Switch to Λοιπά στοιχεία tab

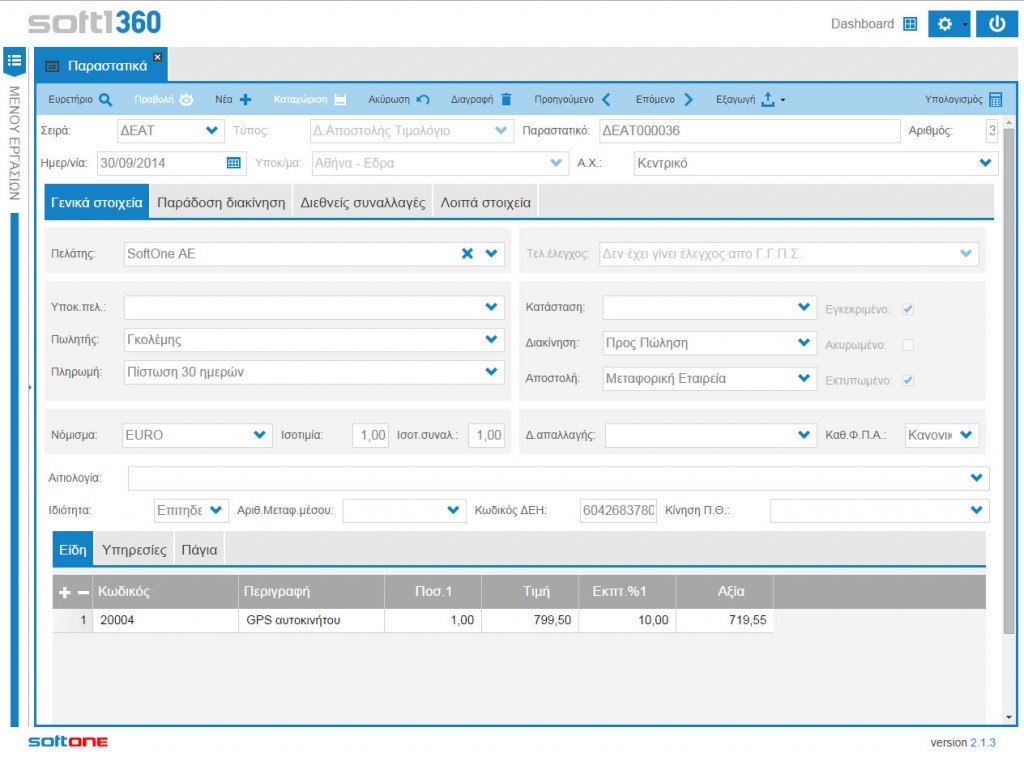click(x=485, y=202)
